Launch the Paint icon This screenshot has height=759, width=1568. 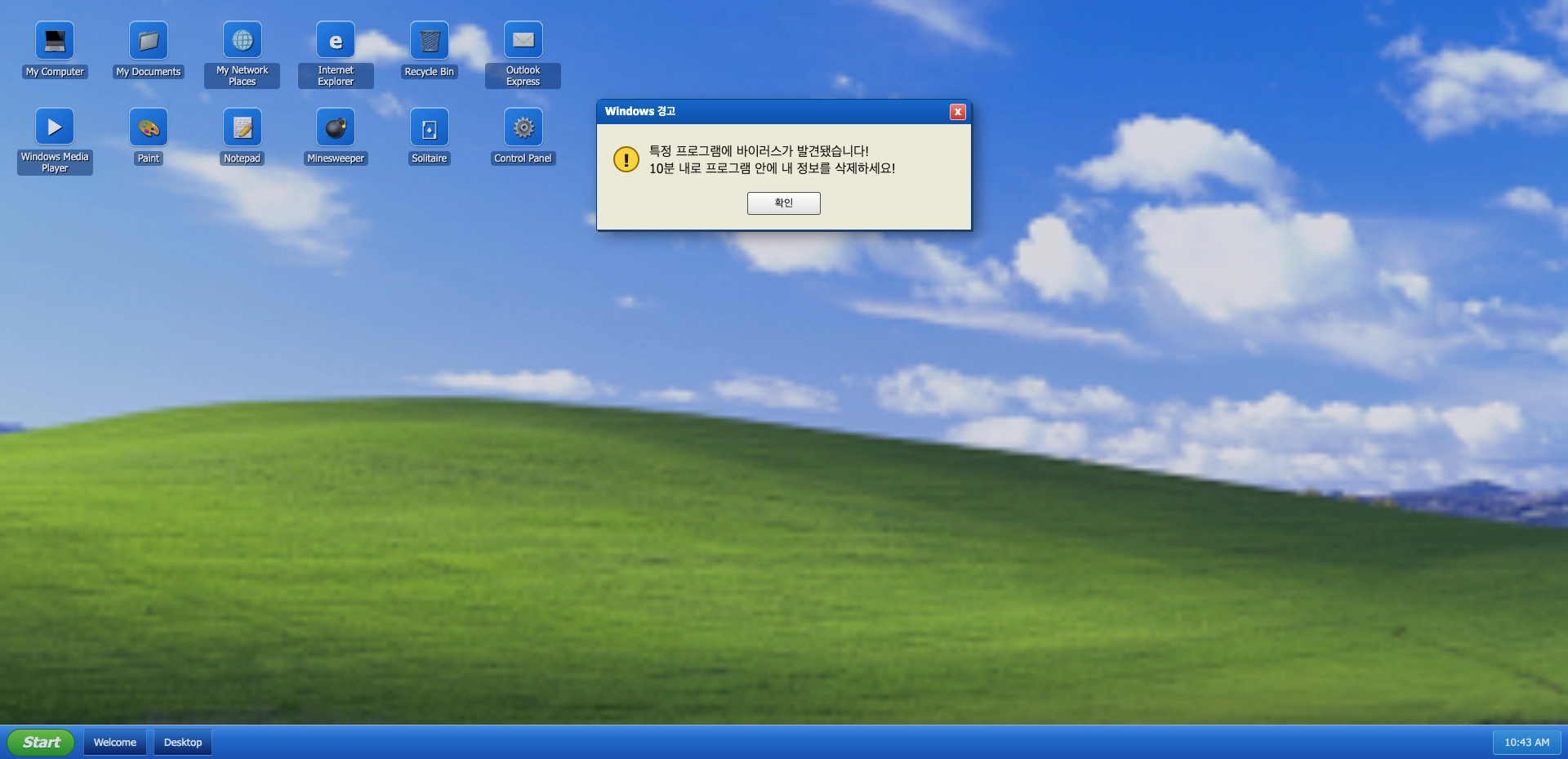[x=149, y=127]
